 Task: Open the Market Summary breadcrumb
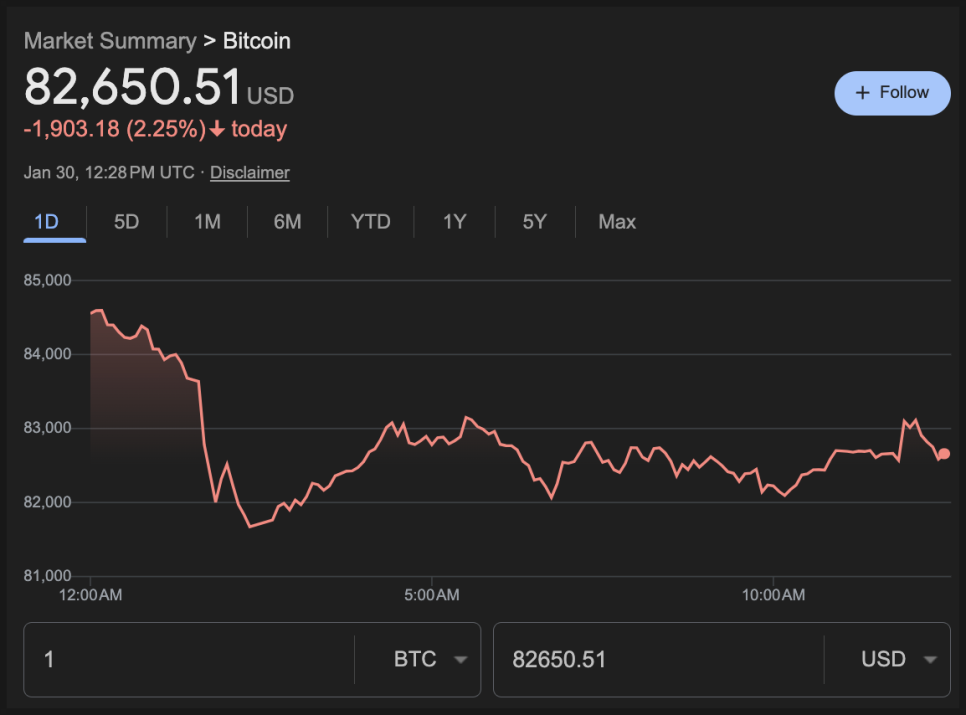(110, 41)
